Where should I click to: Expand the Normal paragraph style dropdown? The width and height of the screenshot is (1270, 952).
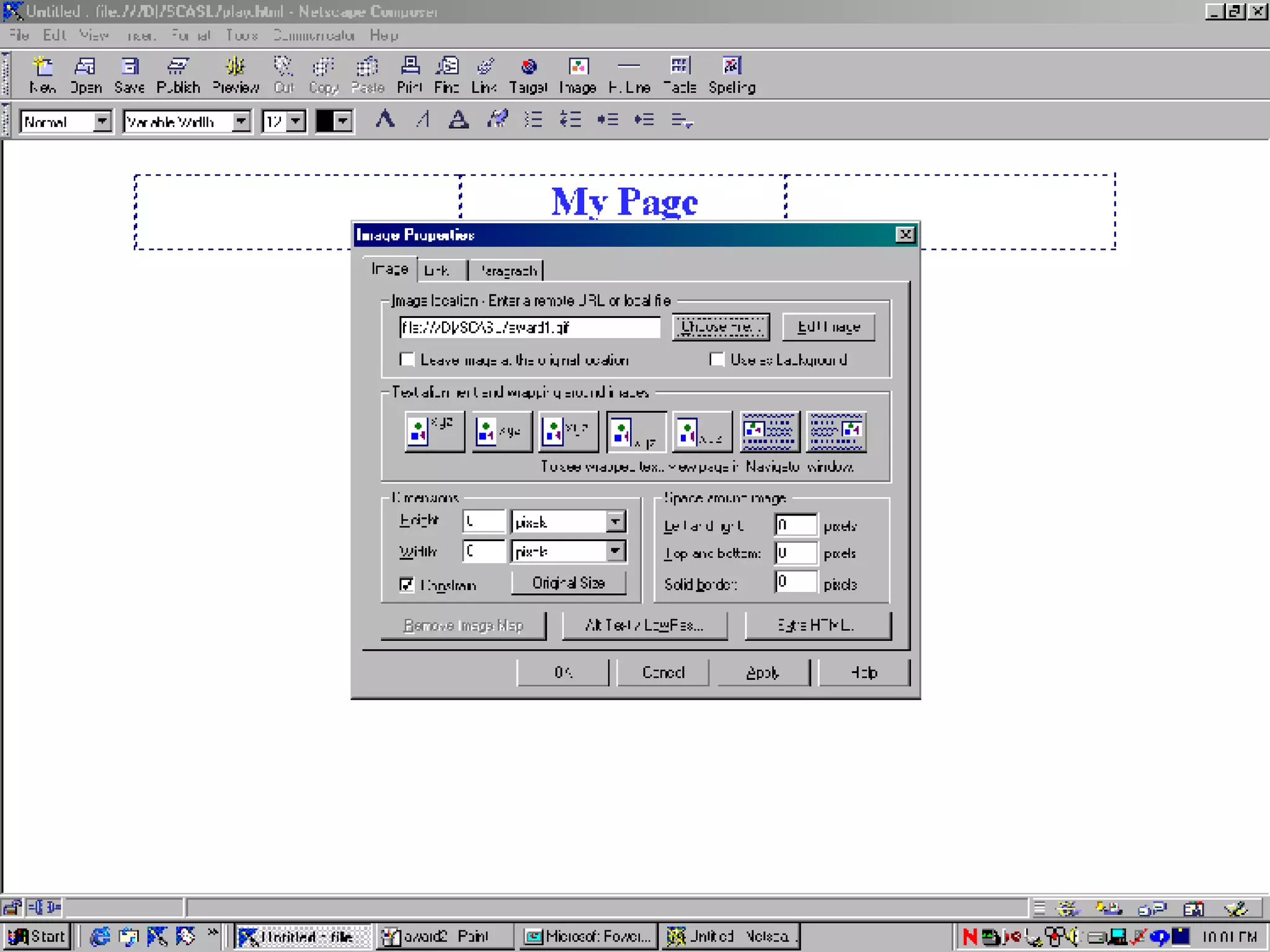pyautogui.click(x=102, y=121)
